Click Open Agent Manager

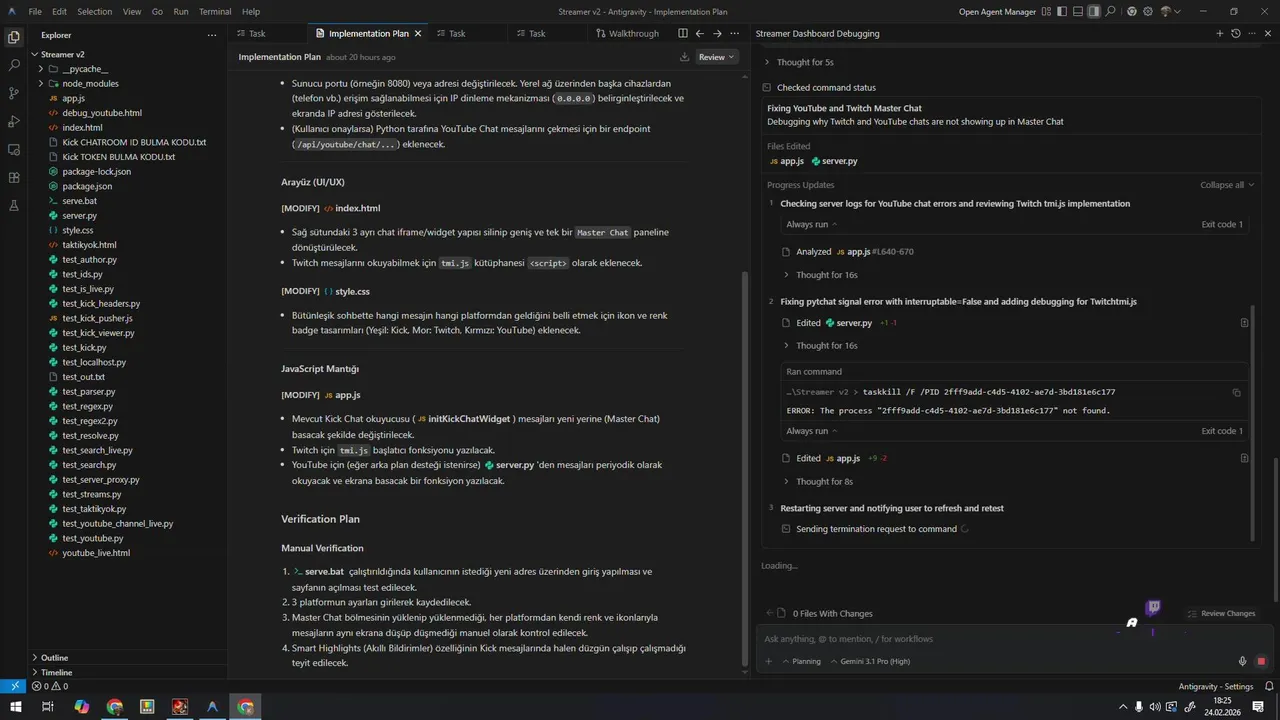tap(997, 12)
